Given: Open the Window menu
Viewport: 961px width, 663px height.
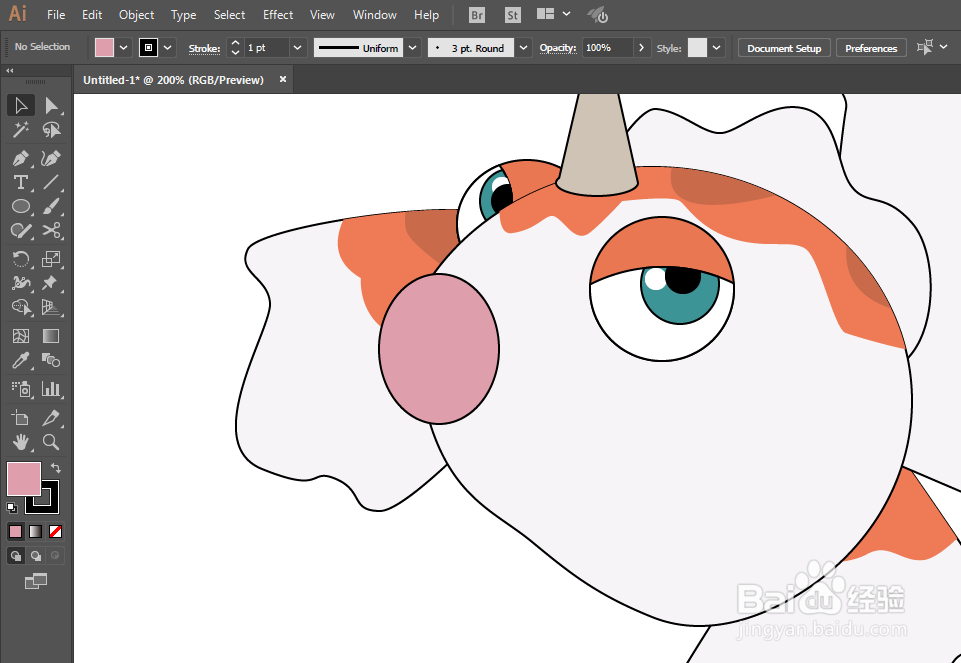Looking at the screenshot, I should tap(374, 15).
